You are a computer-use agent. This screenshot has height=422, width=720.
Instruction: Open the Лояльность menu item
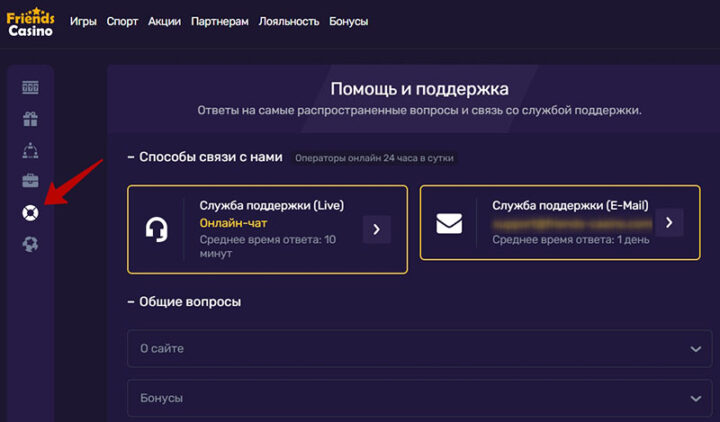tap(288, 22)
